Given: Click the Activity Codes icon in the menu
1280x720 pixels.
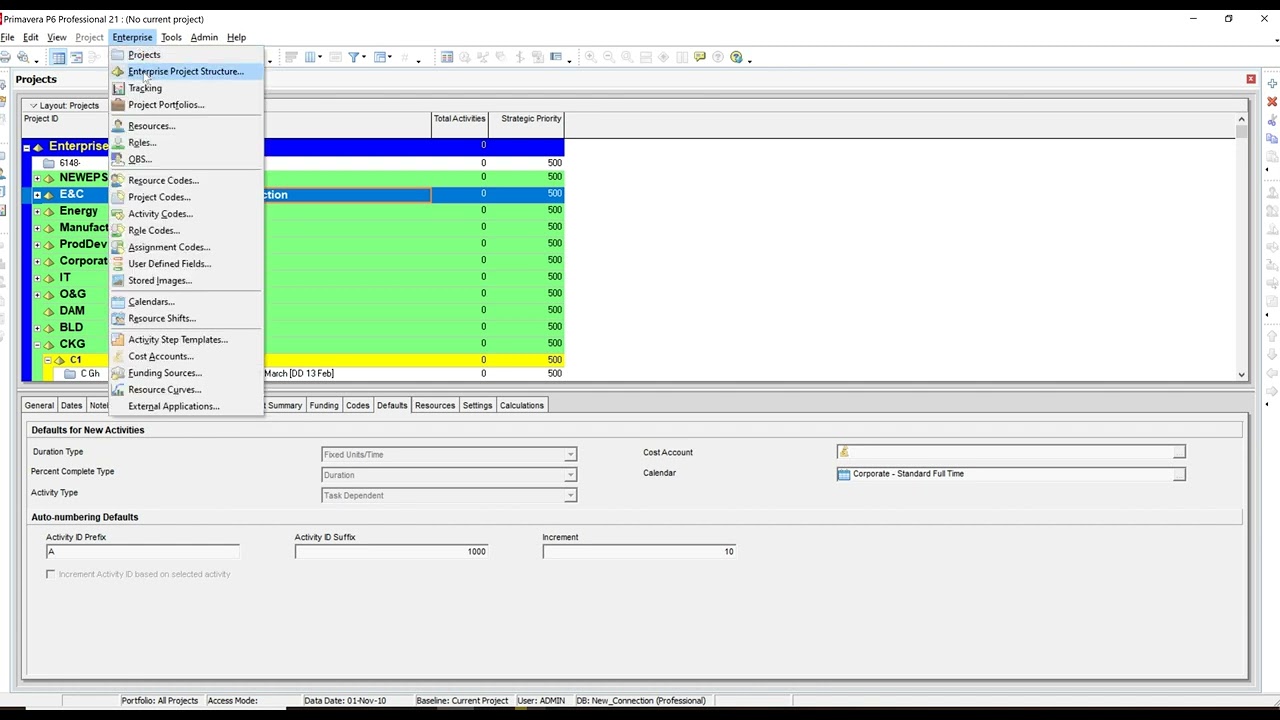Looking at the screenshot, I should [x=118, y=214].
